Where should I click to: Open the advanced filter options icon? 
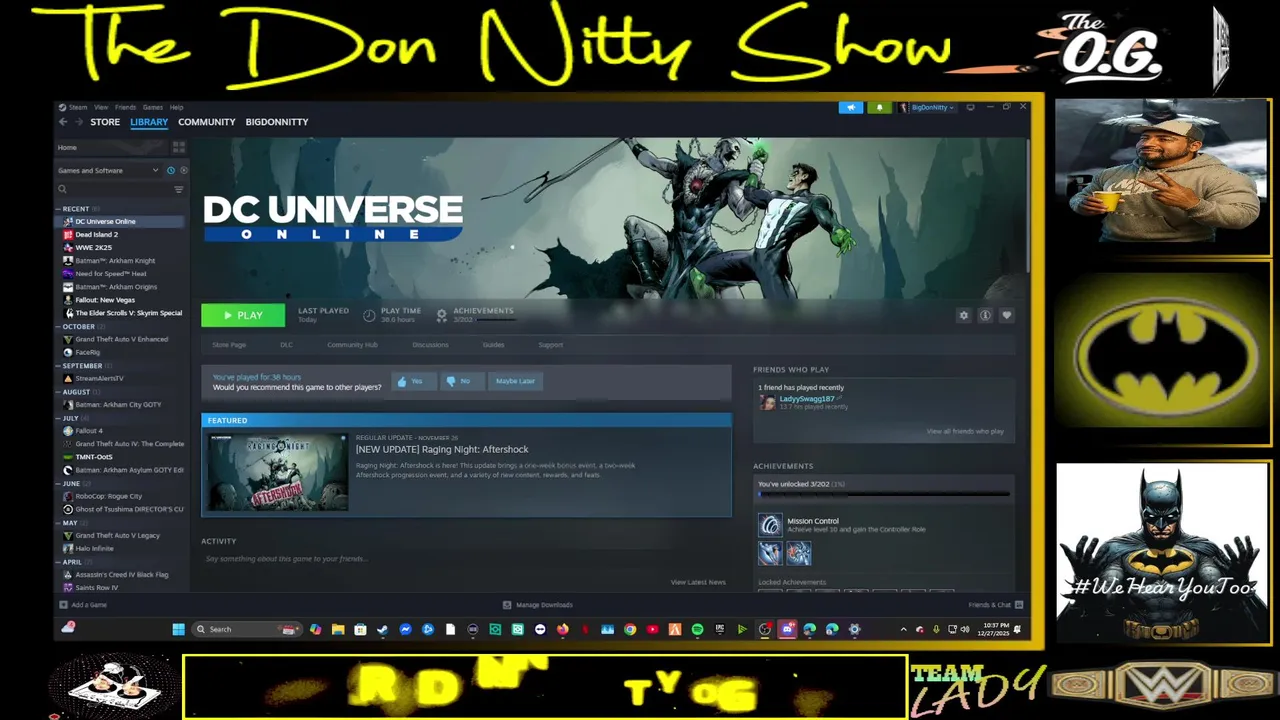tap(179, 189)
